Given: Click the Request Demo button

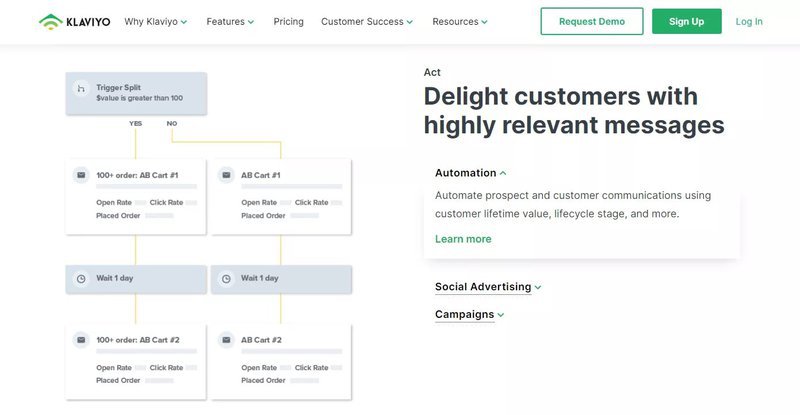Looking at the screenshot, I should (592, 21).
